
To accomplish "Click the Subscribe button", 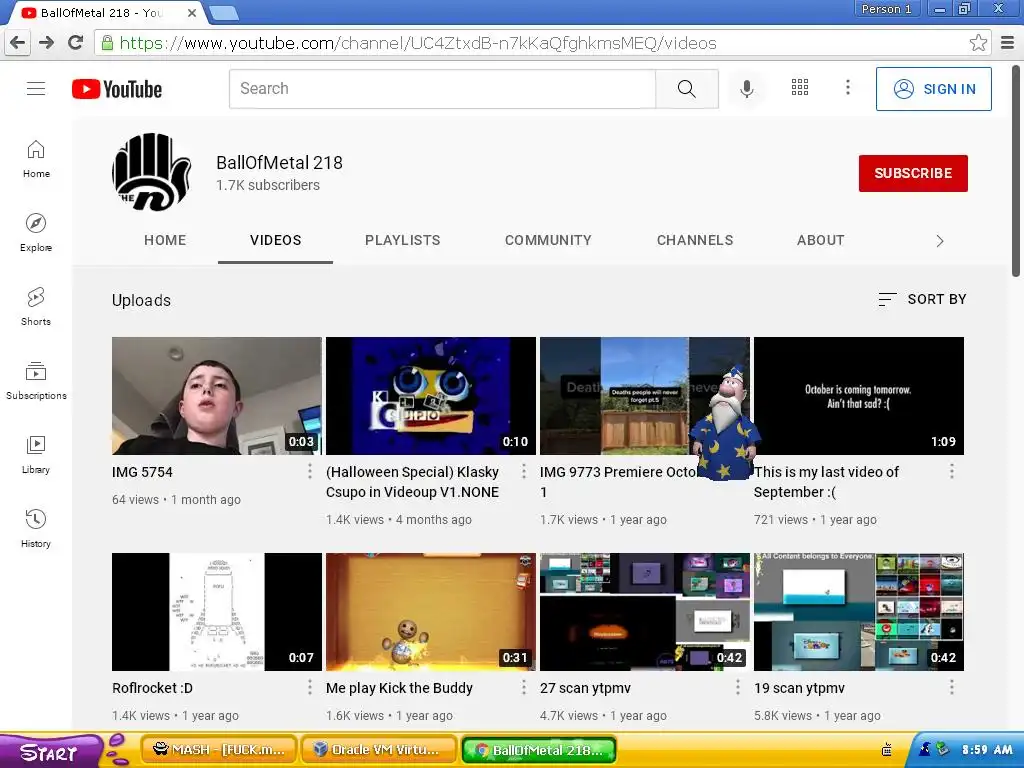I will 913,173.
